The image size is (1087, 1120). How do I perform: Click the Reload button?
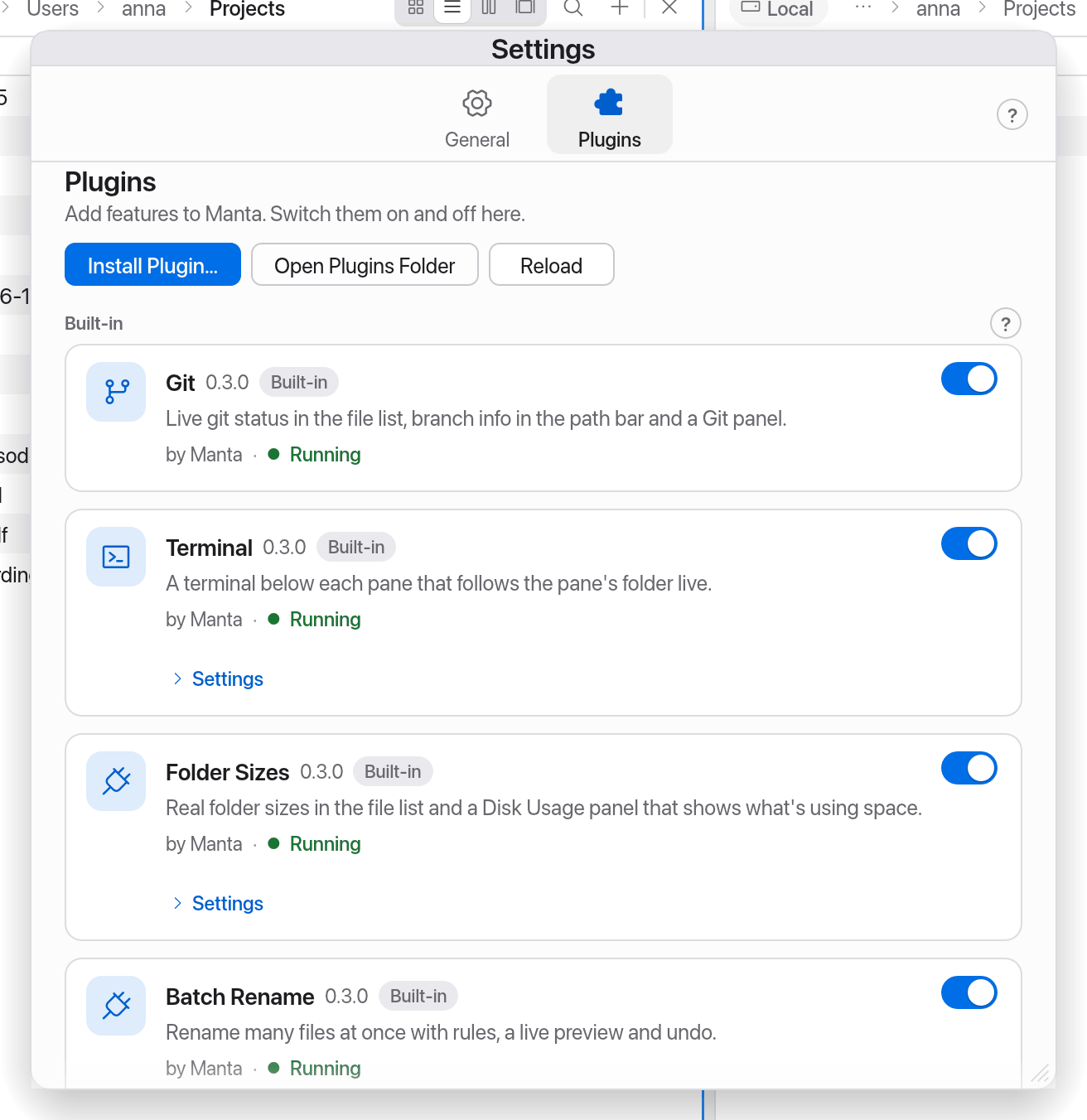pyautogui.click(x=552, y=264)
